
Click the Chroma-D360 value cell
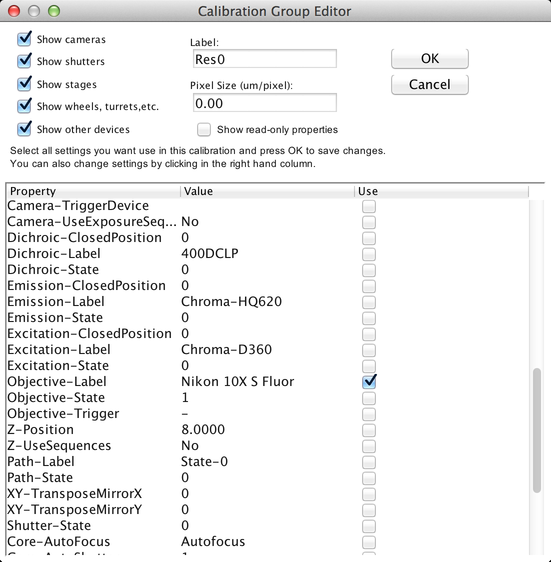coord(267,350)
